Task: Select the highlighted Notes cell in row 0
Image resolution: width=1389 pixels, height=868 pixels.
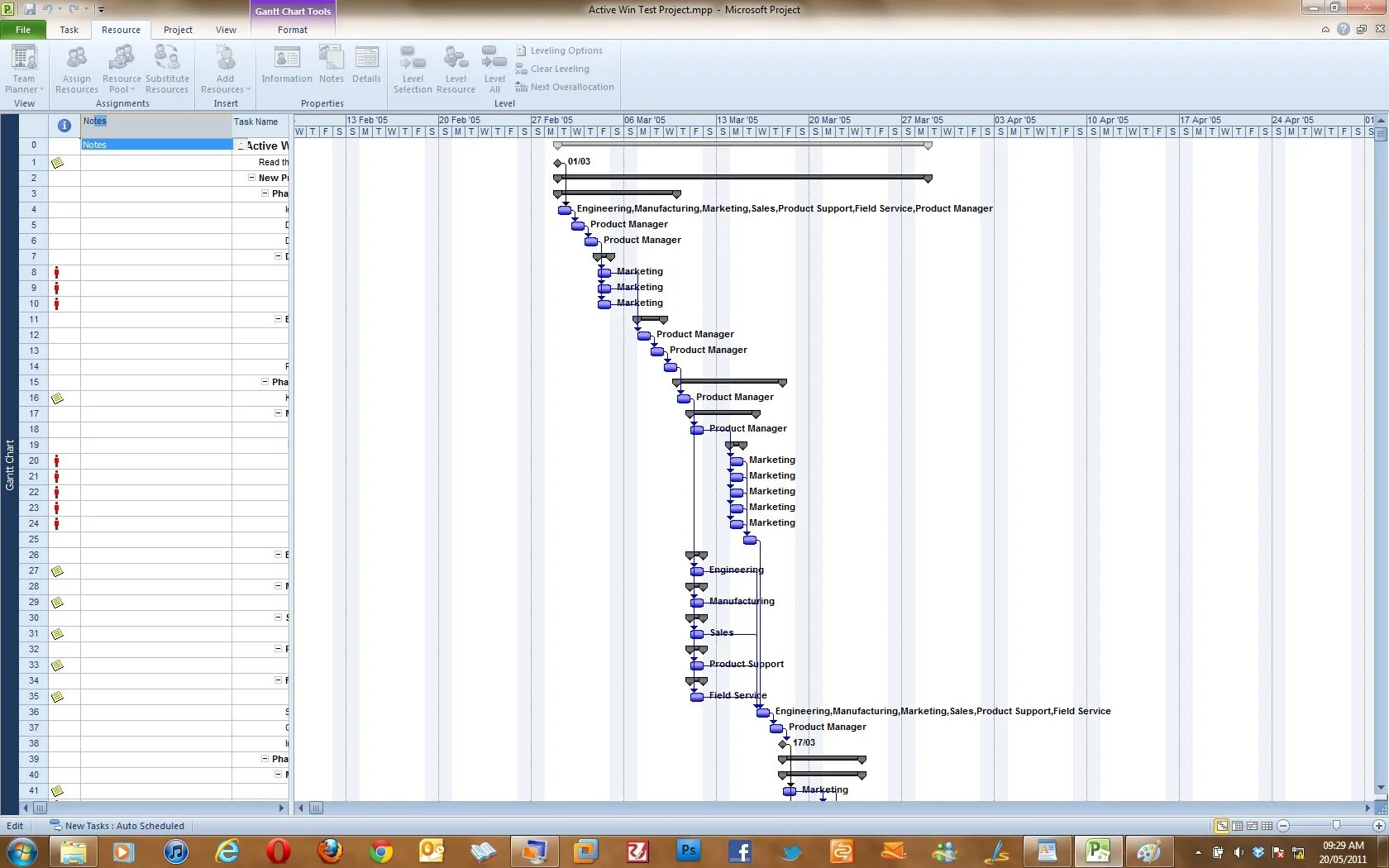Action: point(156,145)
